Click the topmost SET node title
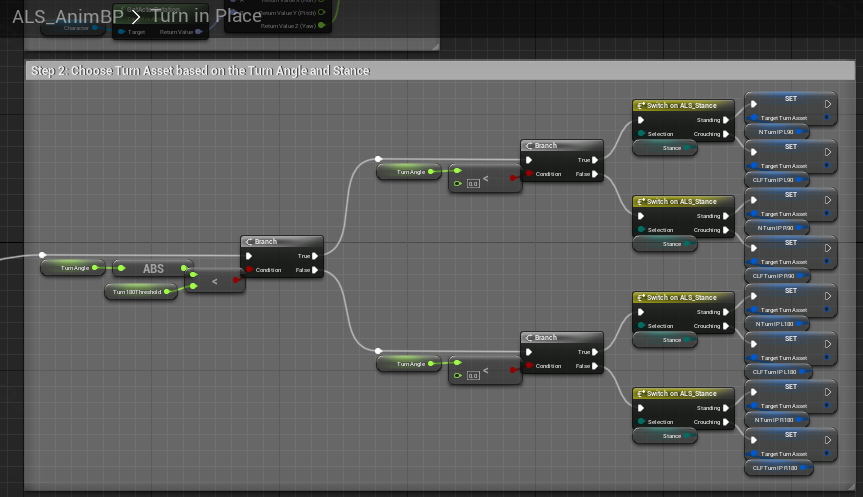This screenshot has width=863, height=497. tap(790, 99)
